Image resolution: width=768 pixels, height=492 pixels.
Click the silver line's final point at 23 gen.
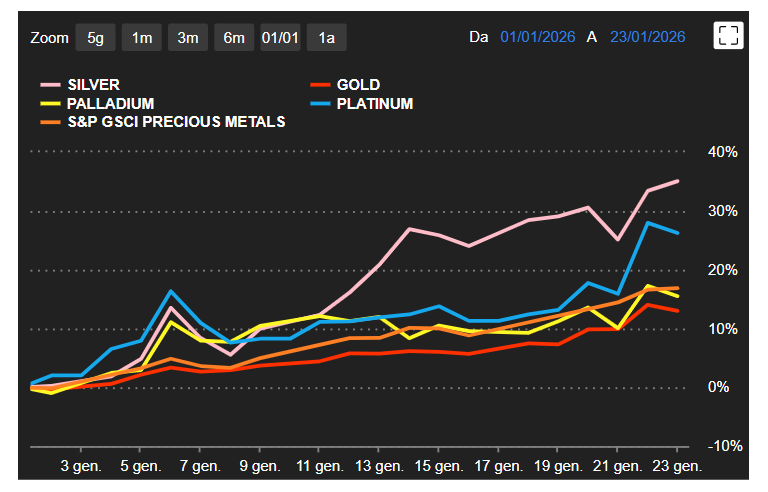(678, 181)
